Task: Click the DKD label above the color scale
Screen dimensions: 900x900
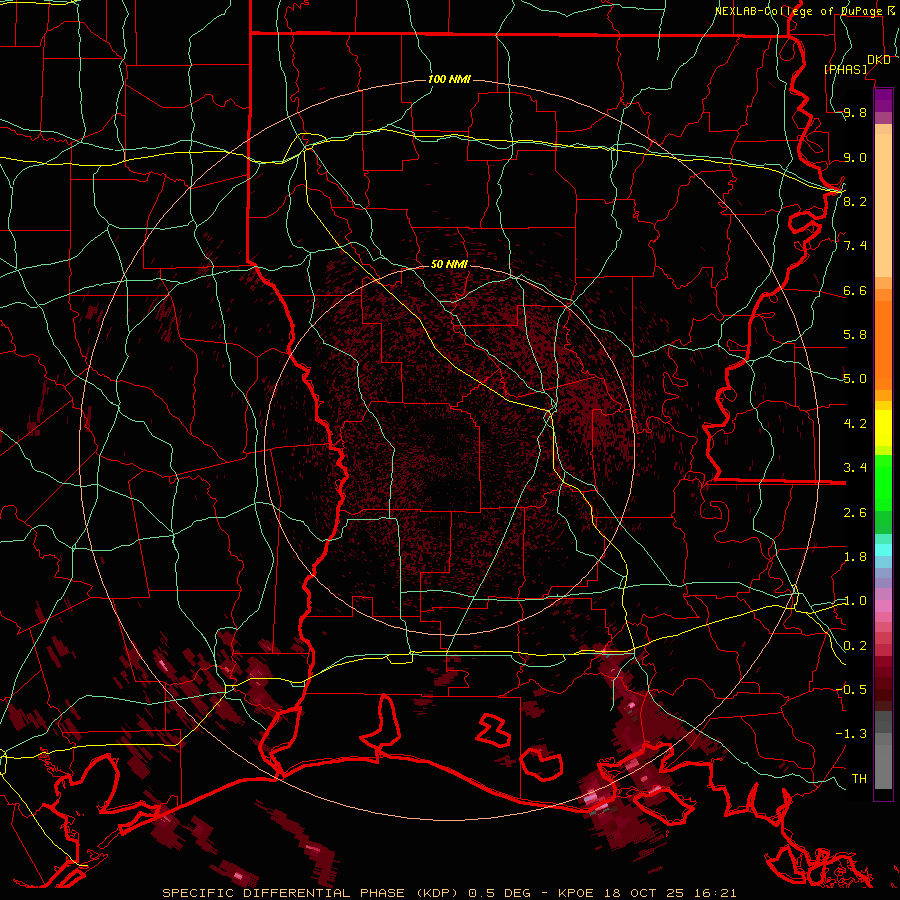Action: click(x=878, y=60)
